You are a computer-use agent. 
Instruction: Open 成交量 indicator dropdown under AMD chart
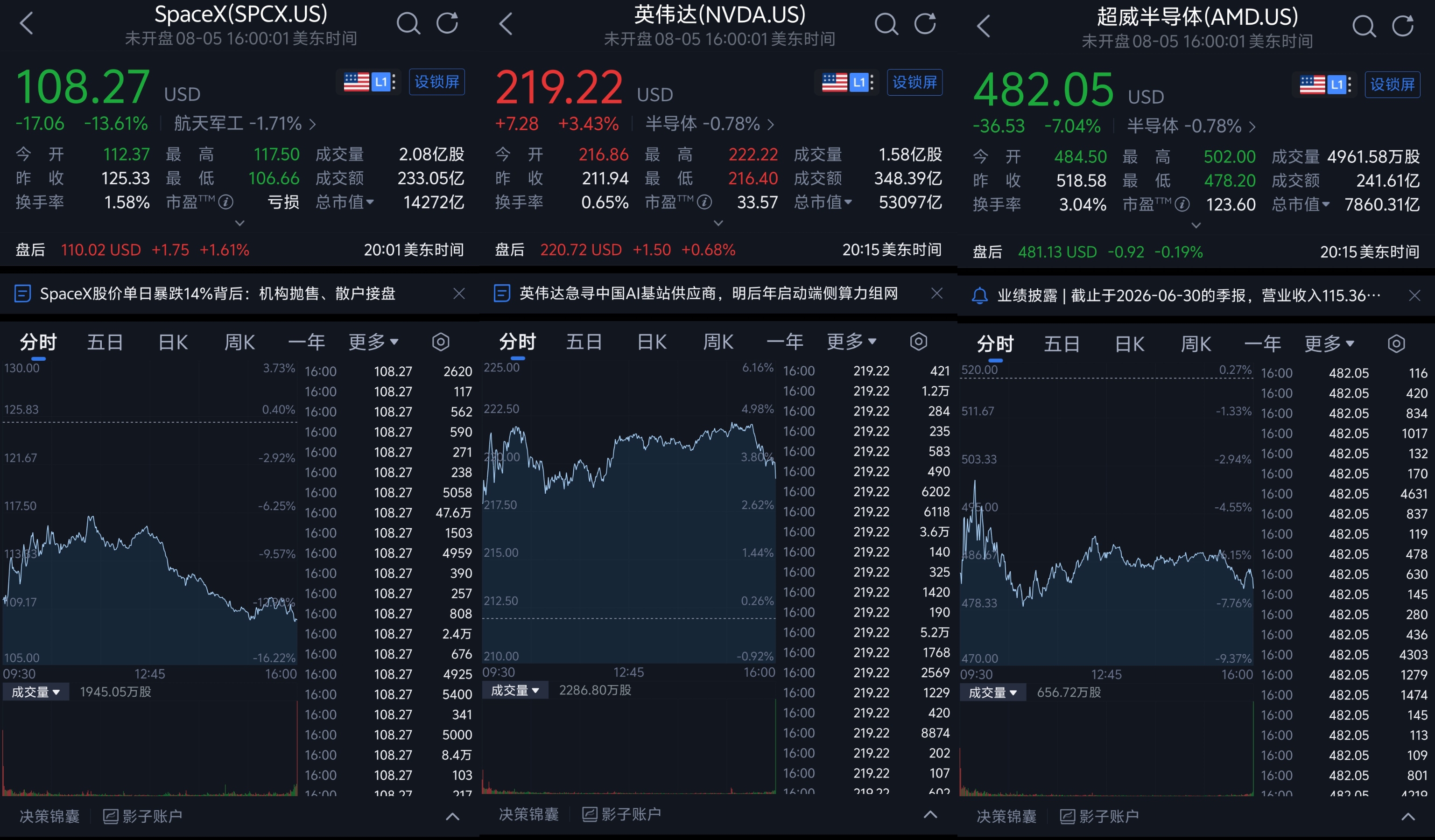(993, 693)
